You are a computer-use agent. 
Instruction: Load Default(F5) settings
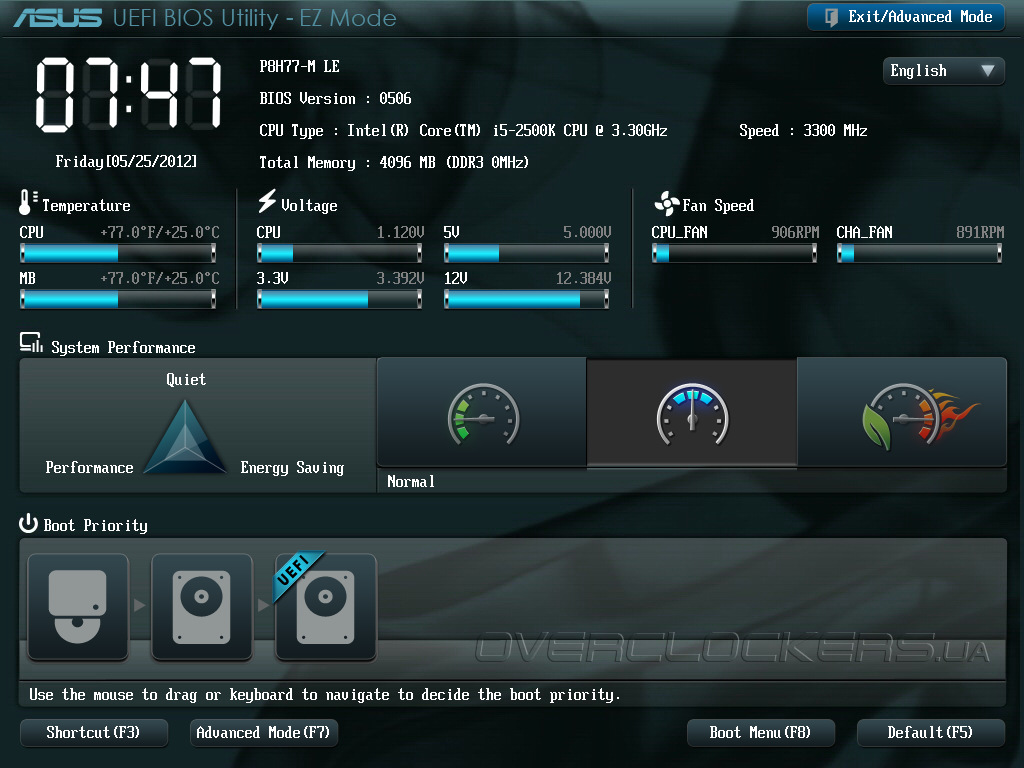(x=930, y=732)
